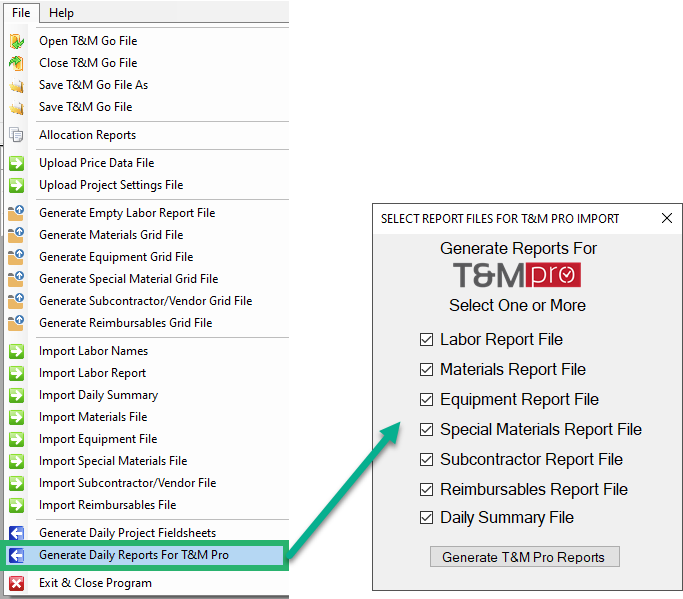
Task: Click green arrow icon for Import Special Materials File
Action: 17,461
